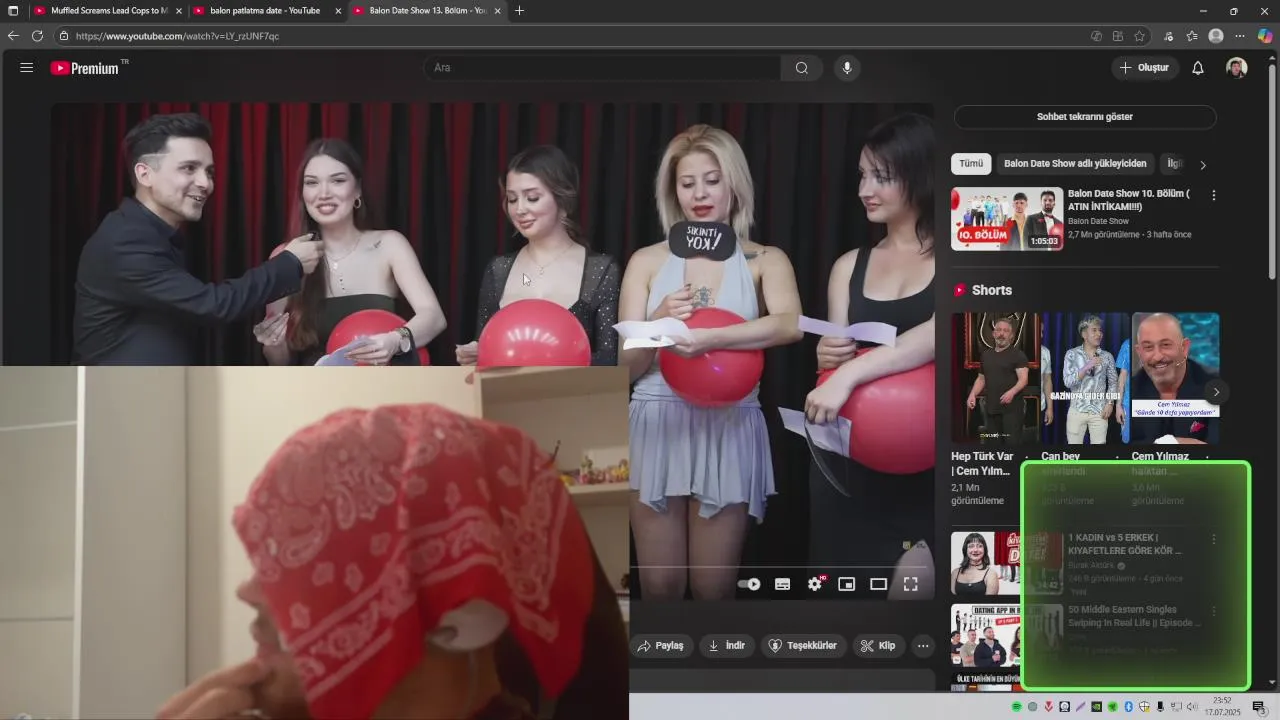Toggle subtitles in the video player

pos(783,584)
